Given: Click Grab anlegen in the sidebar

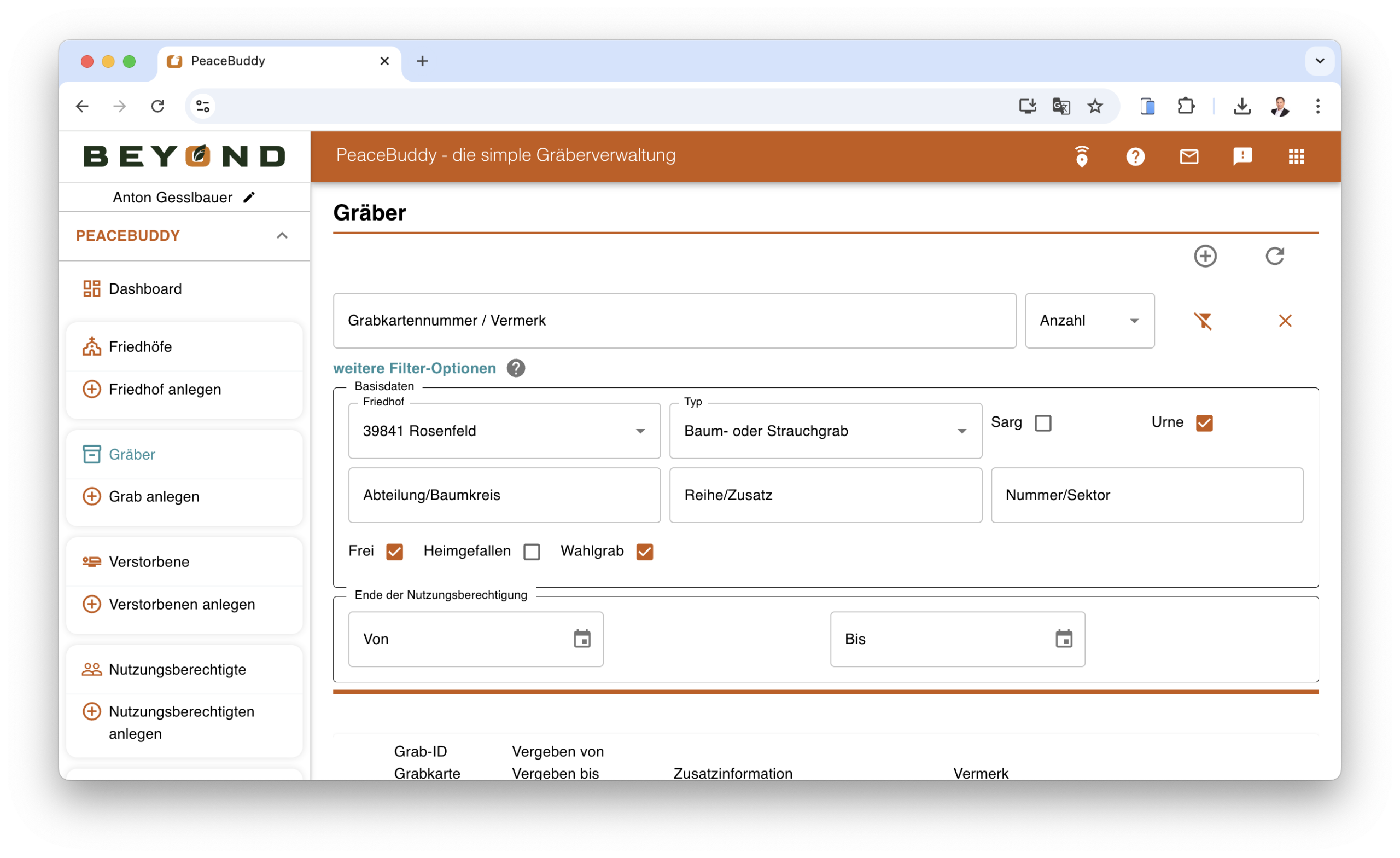Looking at the screenshot, I should 154,496.
